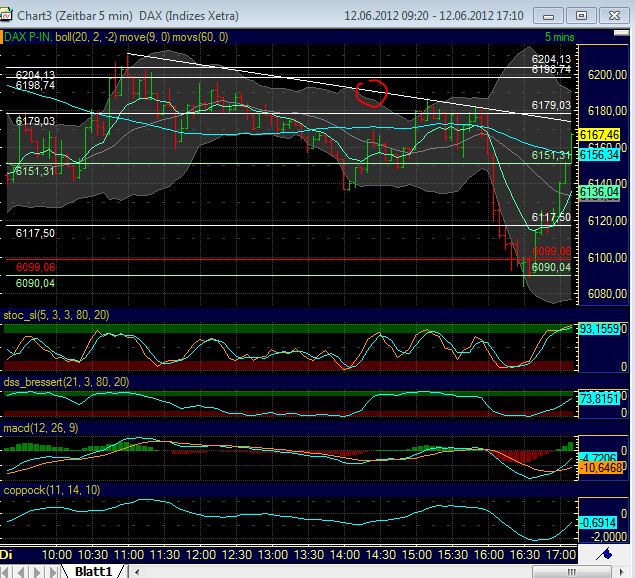Click the 17:00 time axis label
Viewport: 635px width, 578px height.
(x=561, y=555)
